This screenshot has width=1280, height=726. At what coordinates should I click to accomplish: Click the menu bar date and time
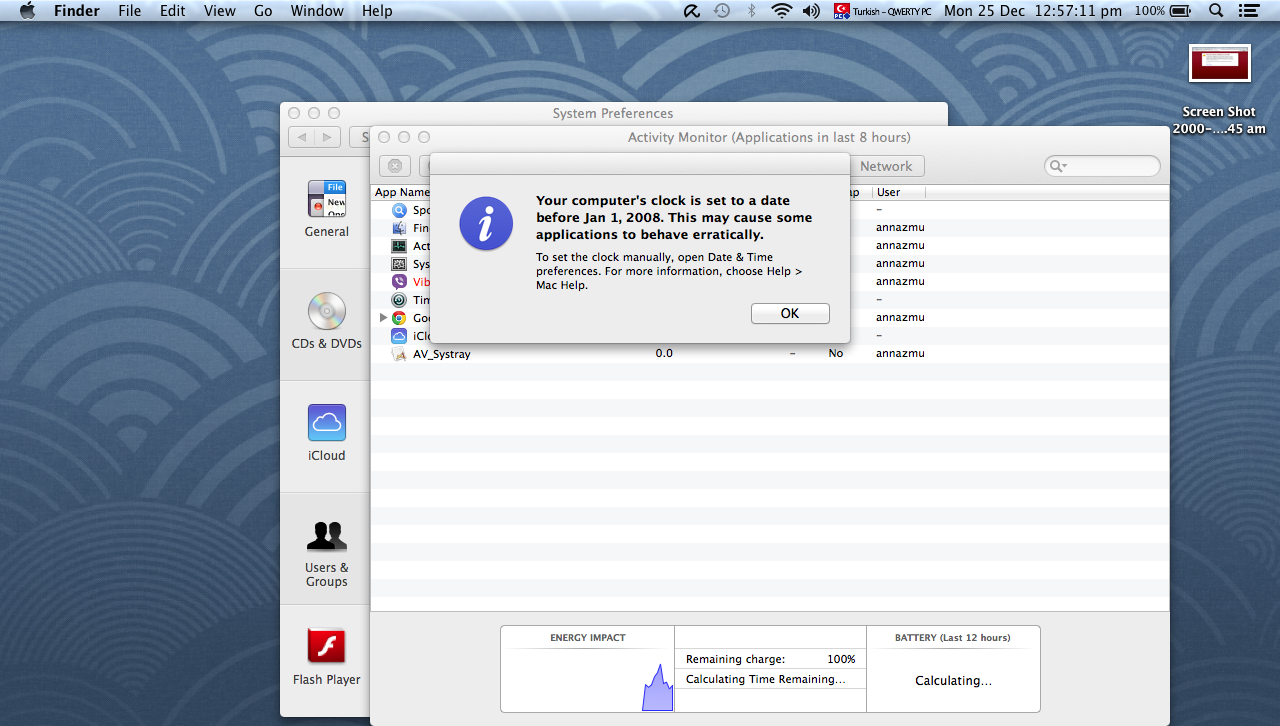[1033, 11]
